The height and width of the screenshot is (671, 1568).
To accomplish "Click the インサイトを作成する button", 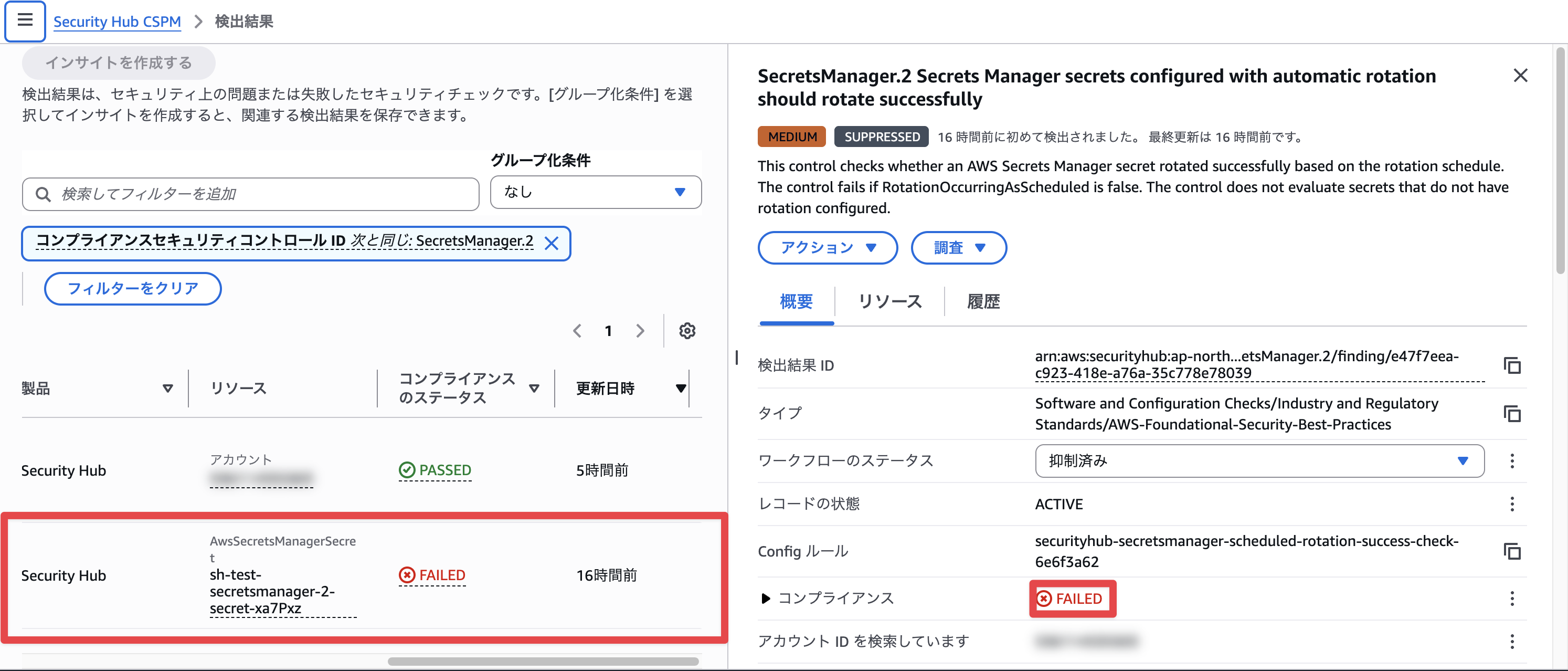I will pyautogui.click(x=119, y=62).
